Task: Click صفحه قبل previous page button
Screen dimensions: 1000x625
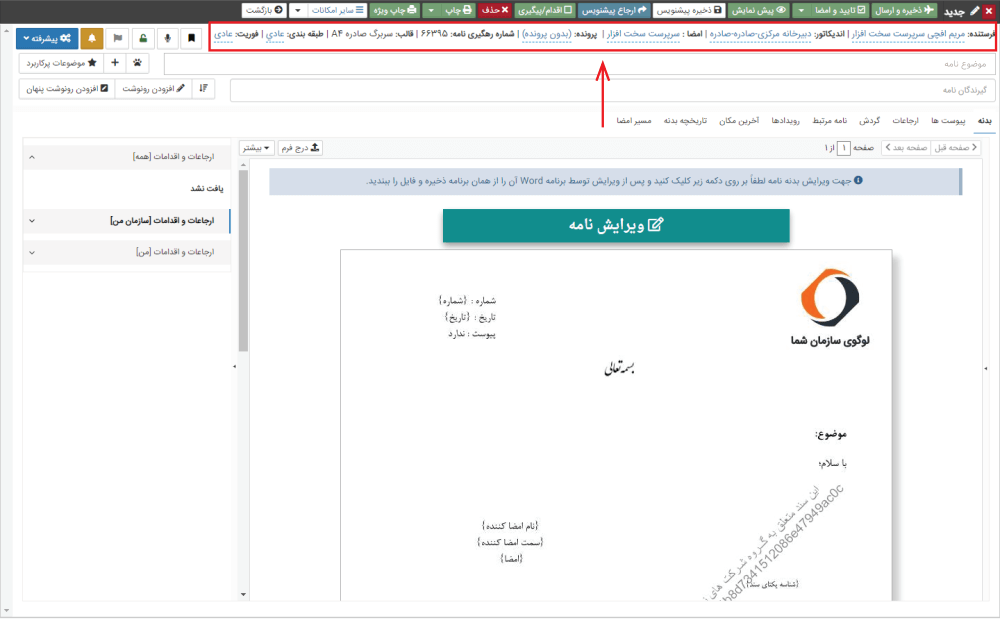Action: pyautogui.click(x=955, y=148)
